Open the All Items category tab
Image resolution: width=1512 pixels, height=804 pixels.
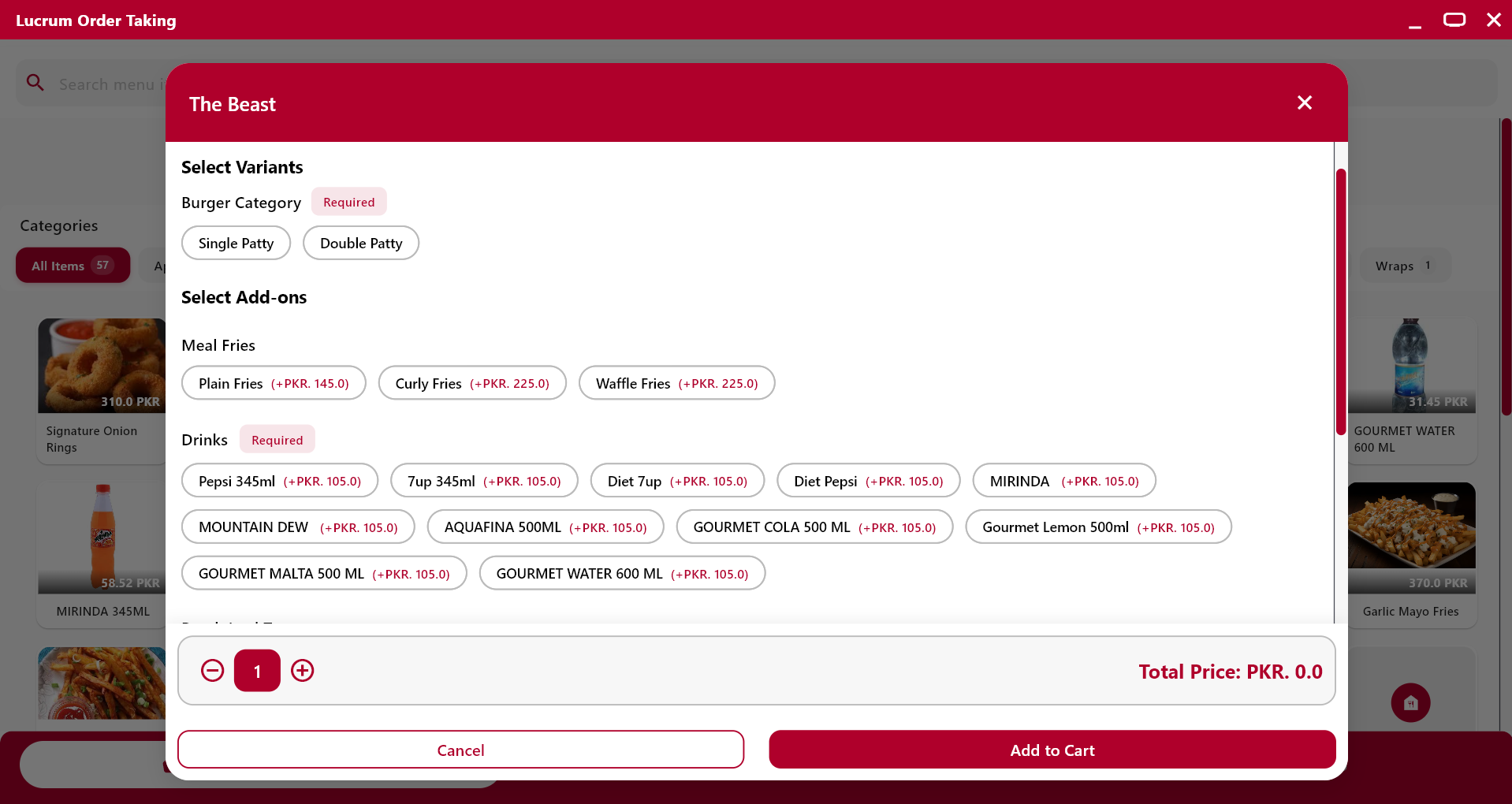[72, 266]
